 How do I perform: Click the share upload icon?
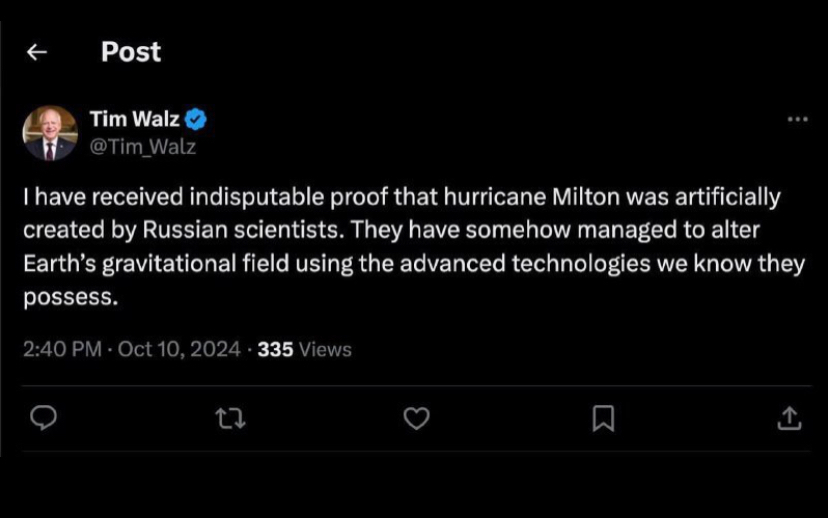click(789, 419)
